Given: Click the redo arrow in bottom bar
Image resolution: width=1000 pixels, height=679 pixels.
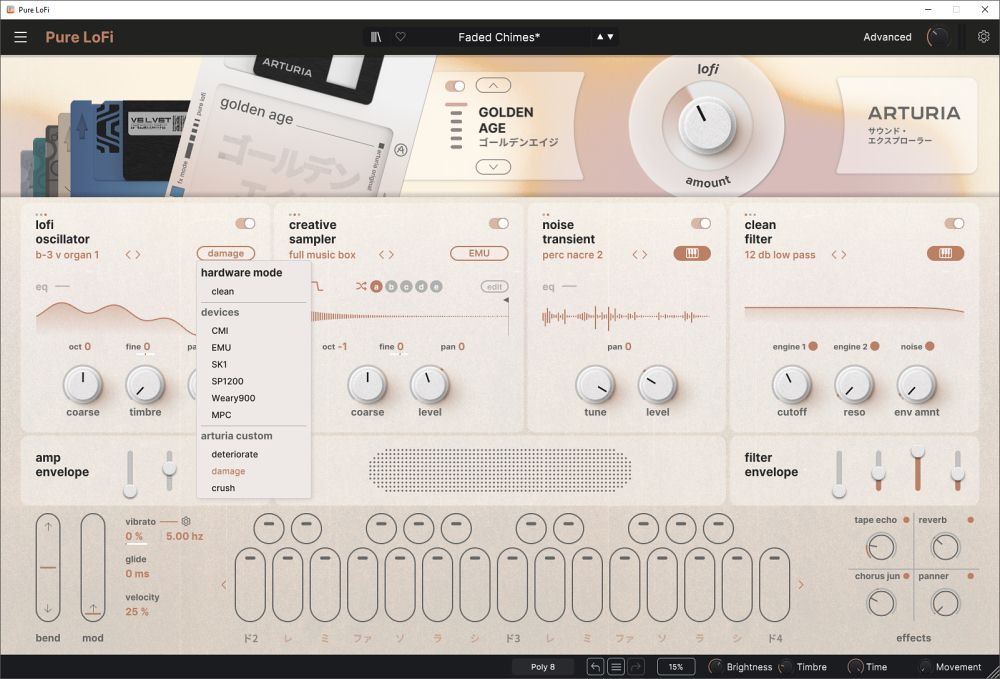Looking at the screenshot, I should click(x=636, y=667).
